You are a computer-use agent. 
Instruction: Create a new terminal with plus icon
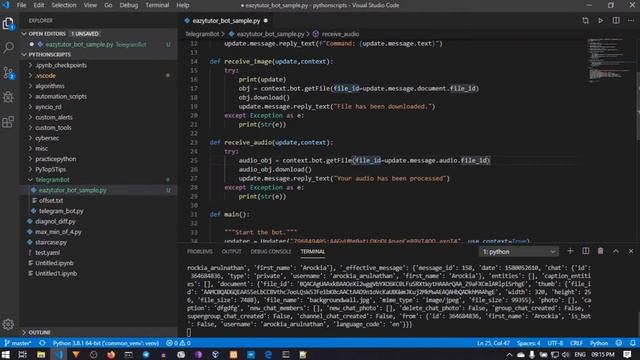(570, 251)
